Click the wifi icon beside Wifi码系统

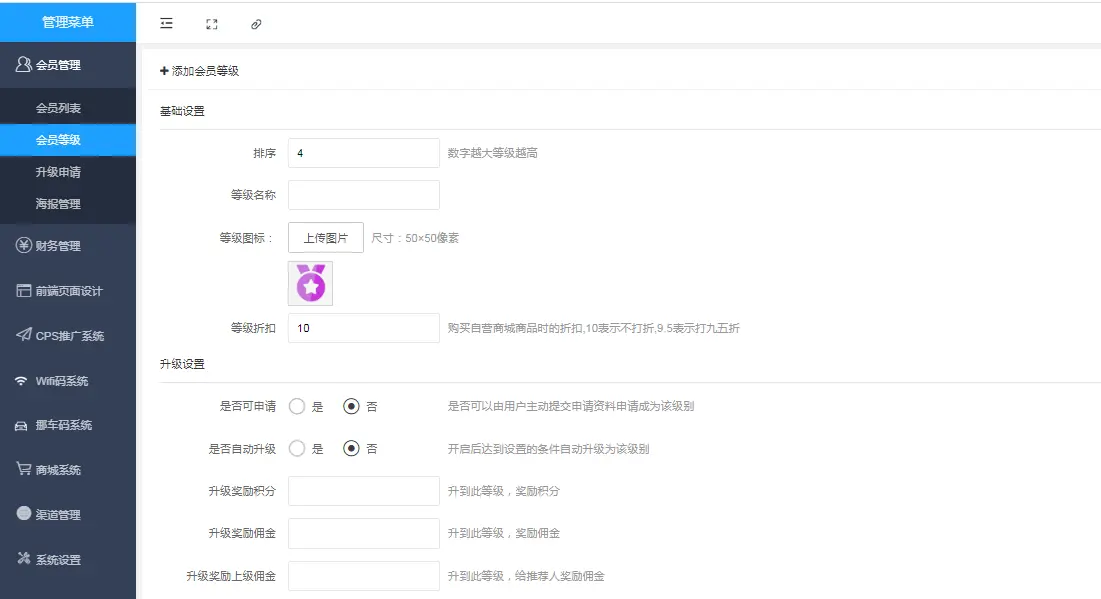tap(22, 381)
